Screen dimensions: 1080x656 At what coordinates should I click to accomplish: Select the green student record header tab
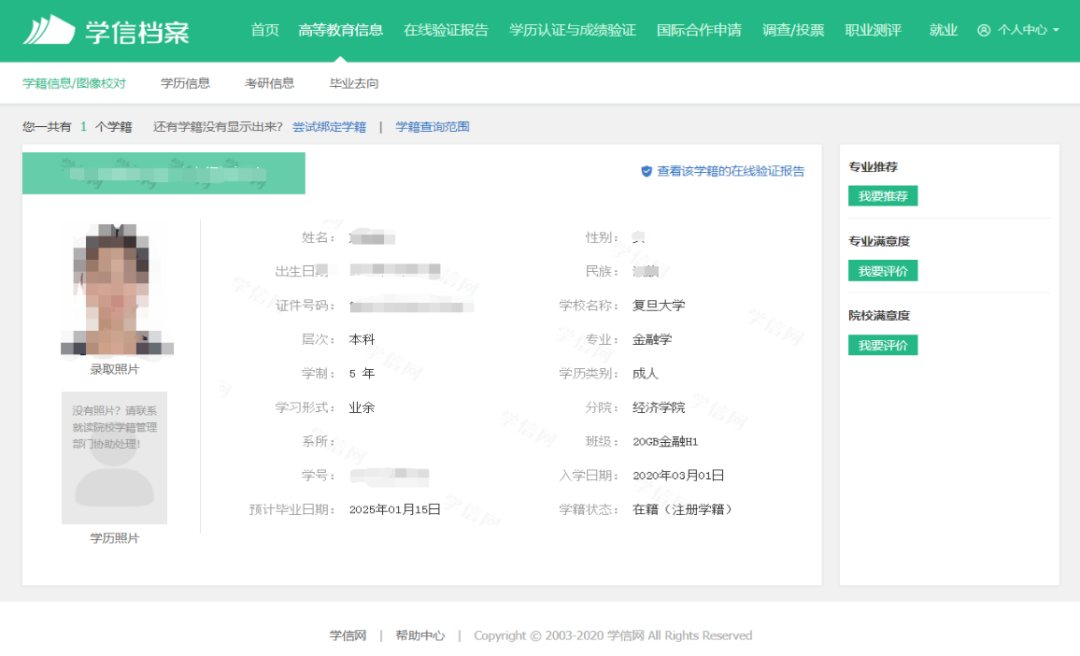pyautogui.click(x=163, y=173)
